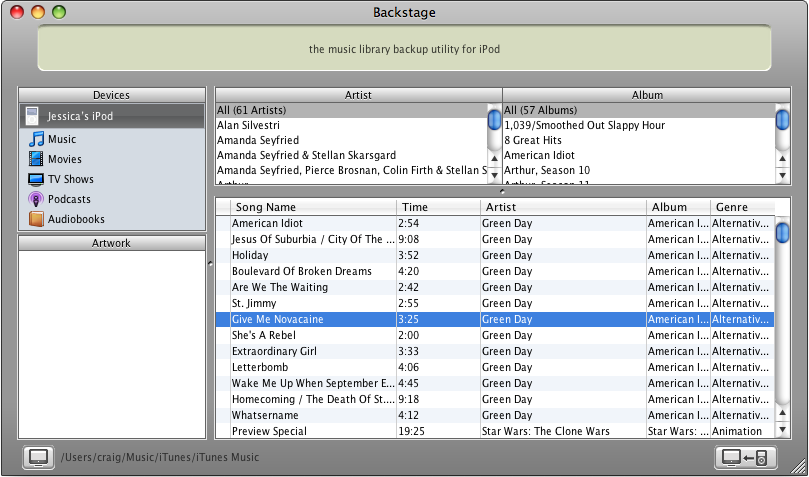Click the browser pane splitter handle
Viewport: 809px width, 477px height.
[502, 189]
